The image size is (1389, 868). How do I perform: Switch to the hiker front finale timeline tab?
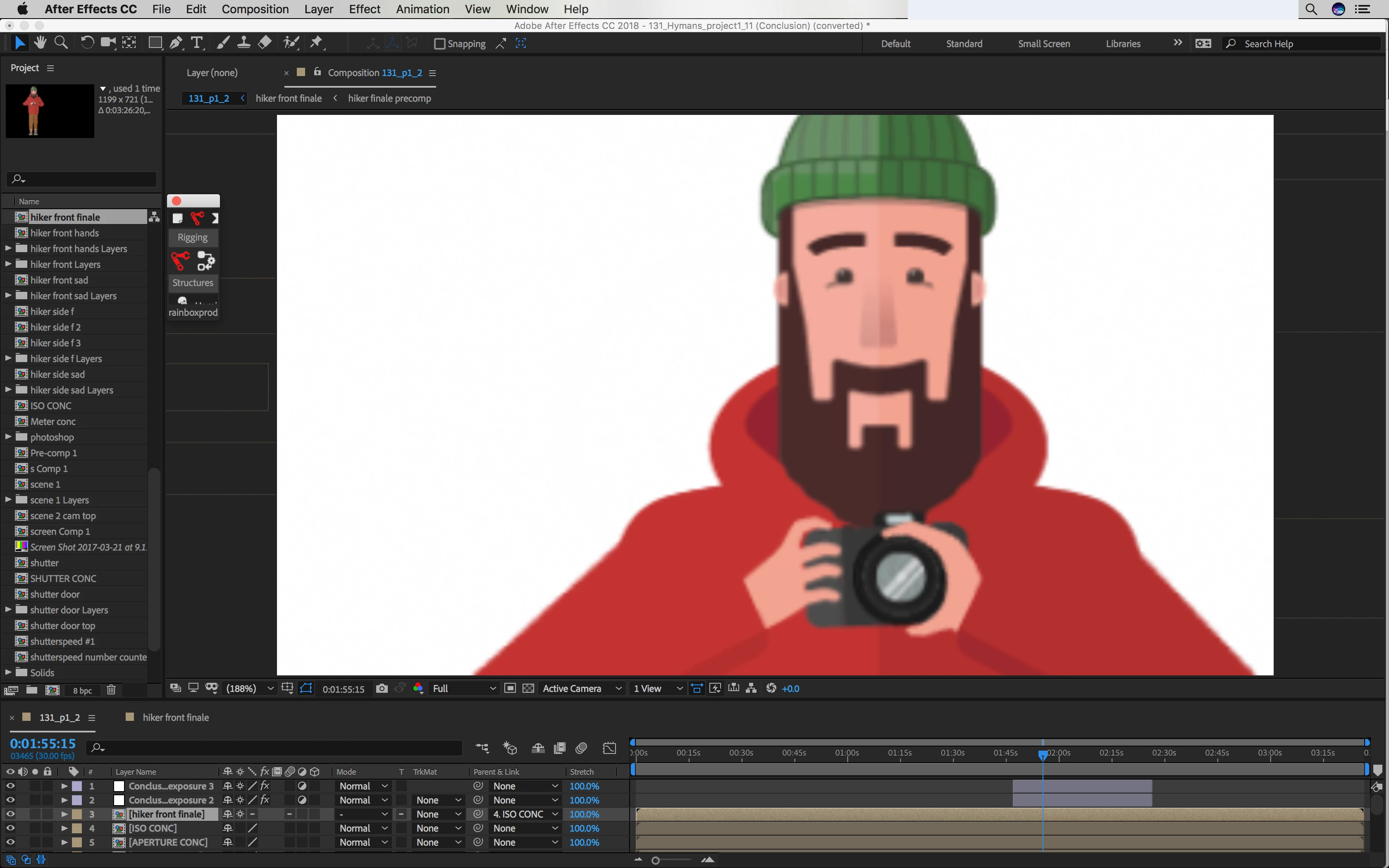175,718
